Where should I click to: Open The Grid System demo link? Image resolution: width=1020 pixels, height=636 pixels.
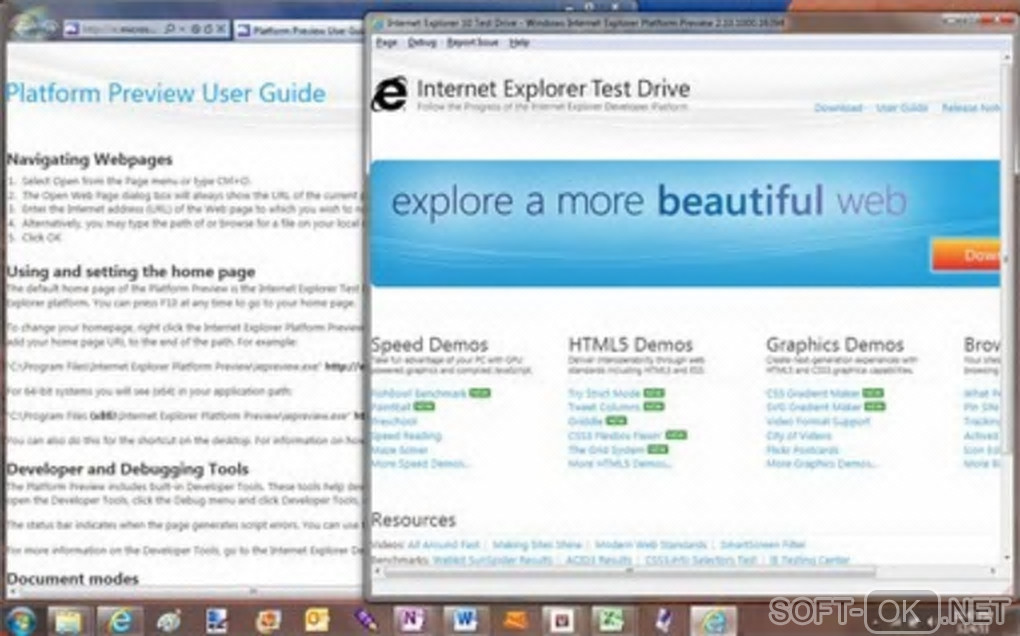click(x=606, y=449)
